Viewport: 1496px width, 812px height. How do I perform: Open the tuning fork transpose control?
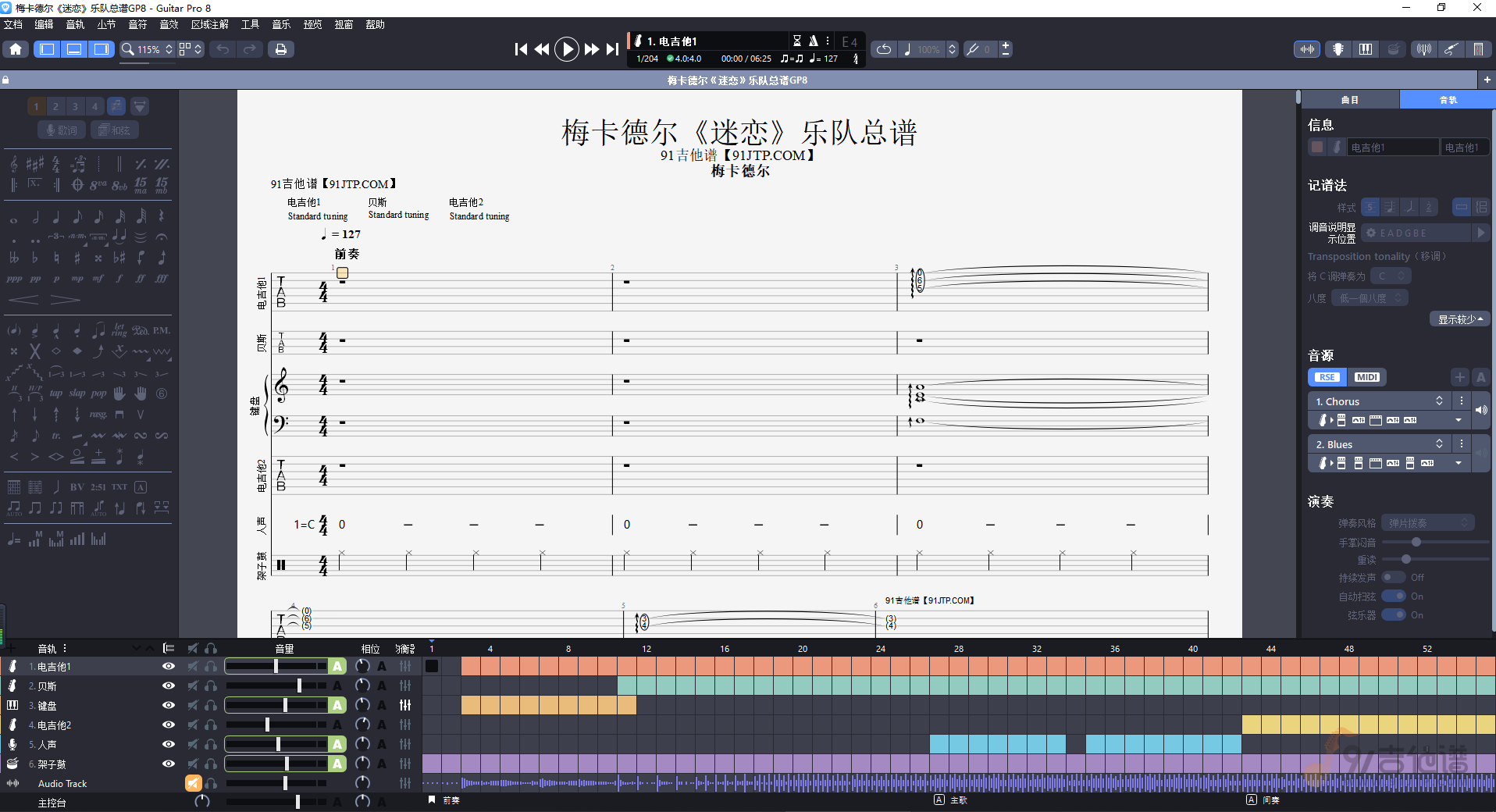click(x=973, y=49)
